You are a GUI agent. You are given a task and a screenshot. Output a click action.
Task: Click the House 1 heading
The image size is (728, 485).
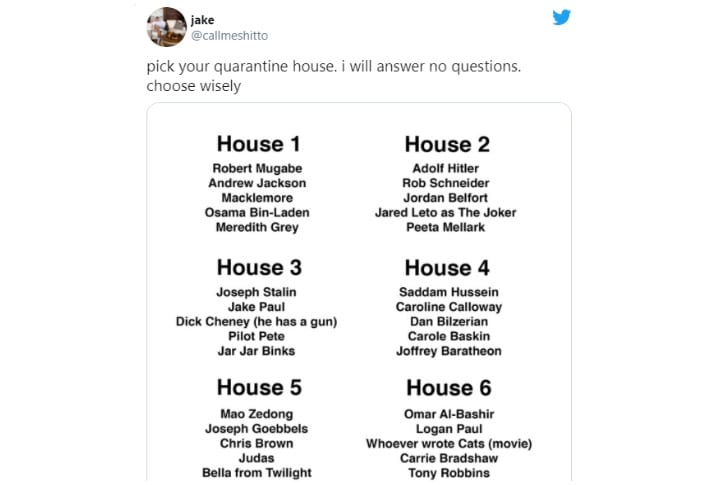coord(258,144)
